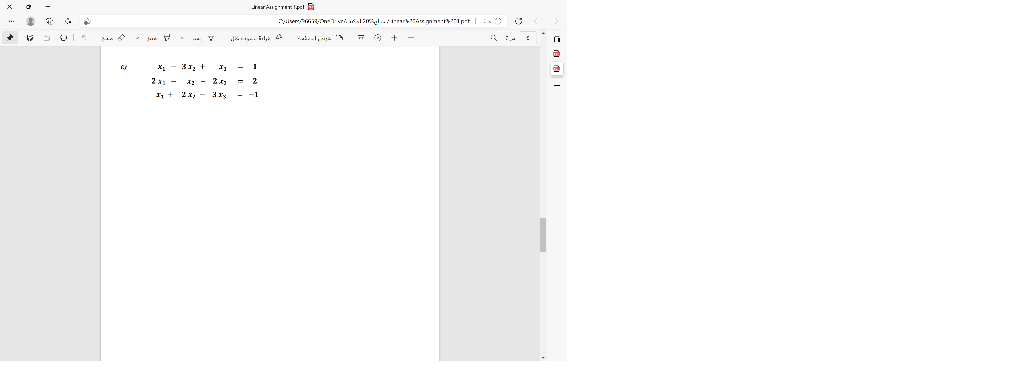Image resolution: width=1024 pixels, height=378 pixels.
Task: Click the save PDF icon
Action: point(30,38)
